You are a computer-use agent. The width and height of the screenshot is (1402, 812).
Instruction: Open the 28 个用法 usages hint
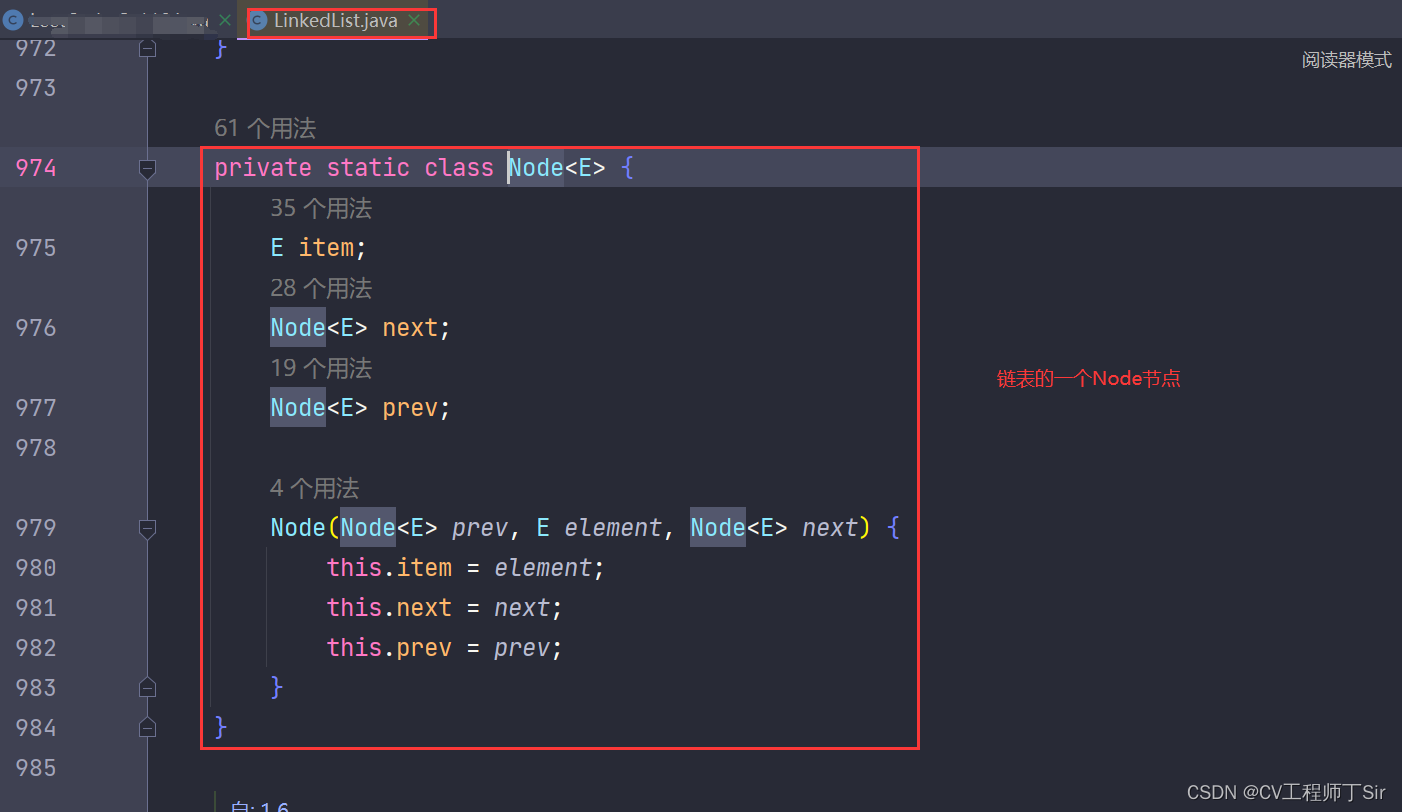(x=321, y=288)
